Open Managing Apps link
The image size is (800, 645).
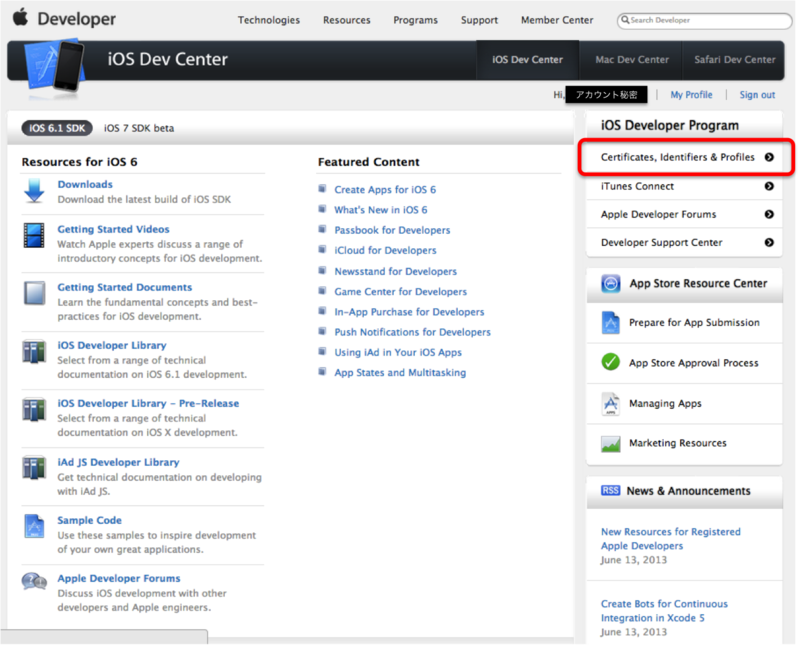[665, 404]
